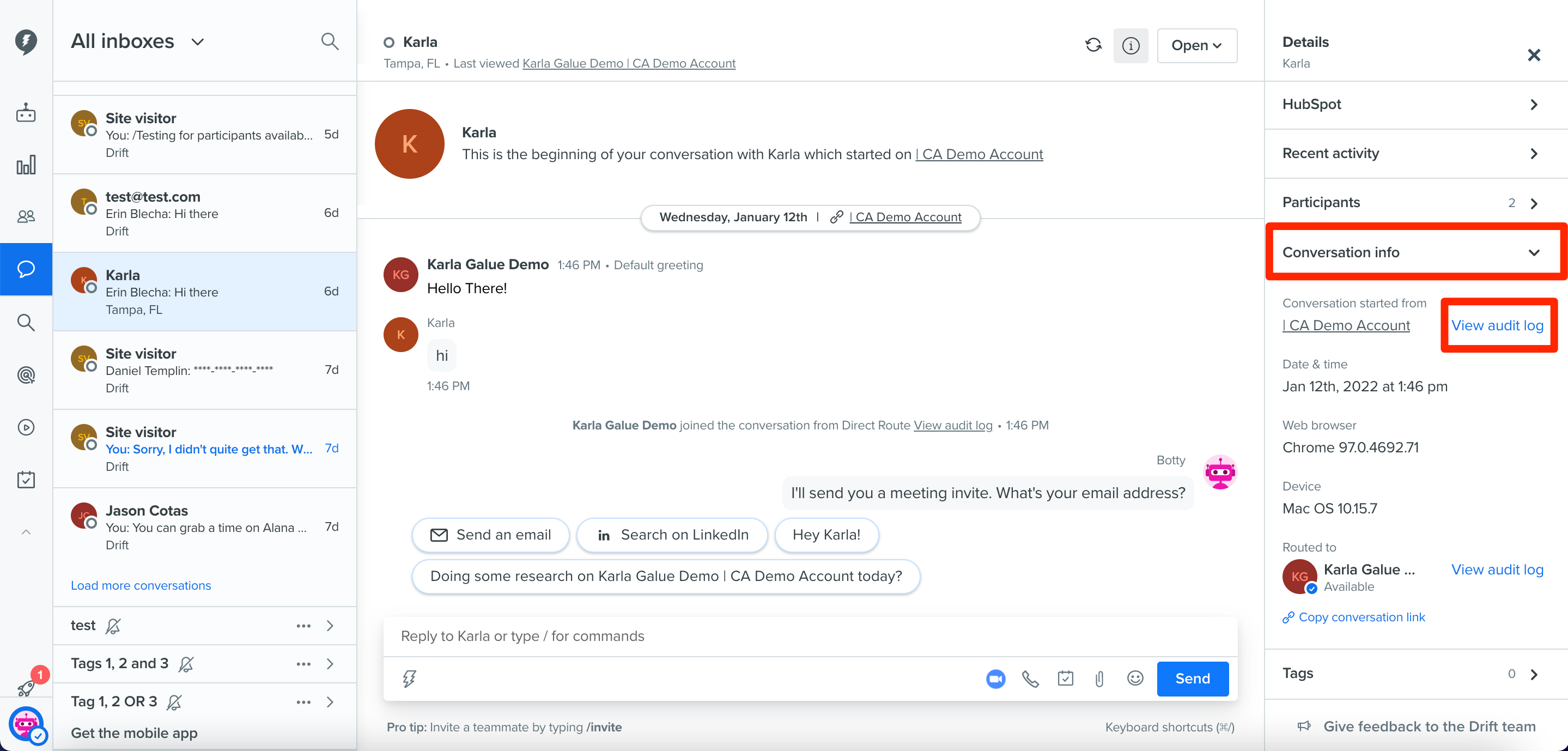Click 'Send an email' suggestion
The width and height of the screenshot is (1568, 751).
(x=490, y=535)
